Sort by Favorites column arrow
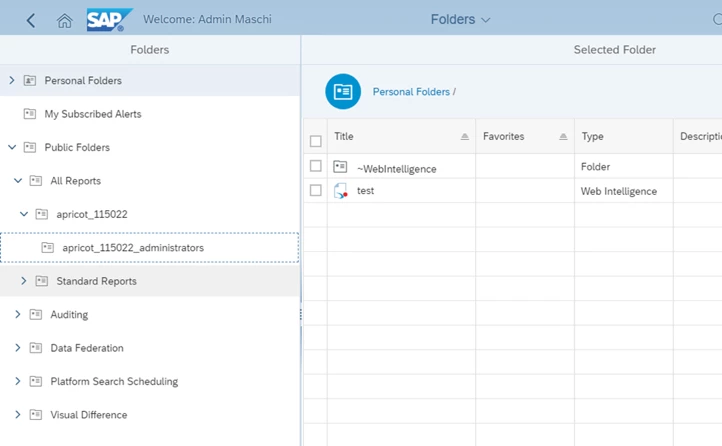The image size is (722, 446). pyautogui.click(x=563, y=136)
